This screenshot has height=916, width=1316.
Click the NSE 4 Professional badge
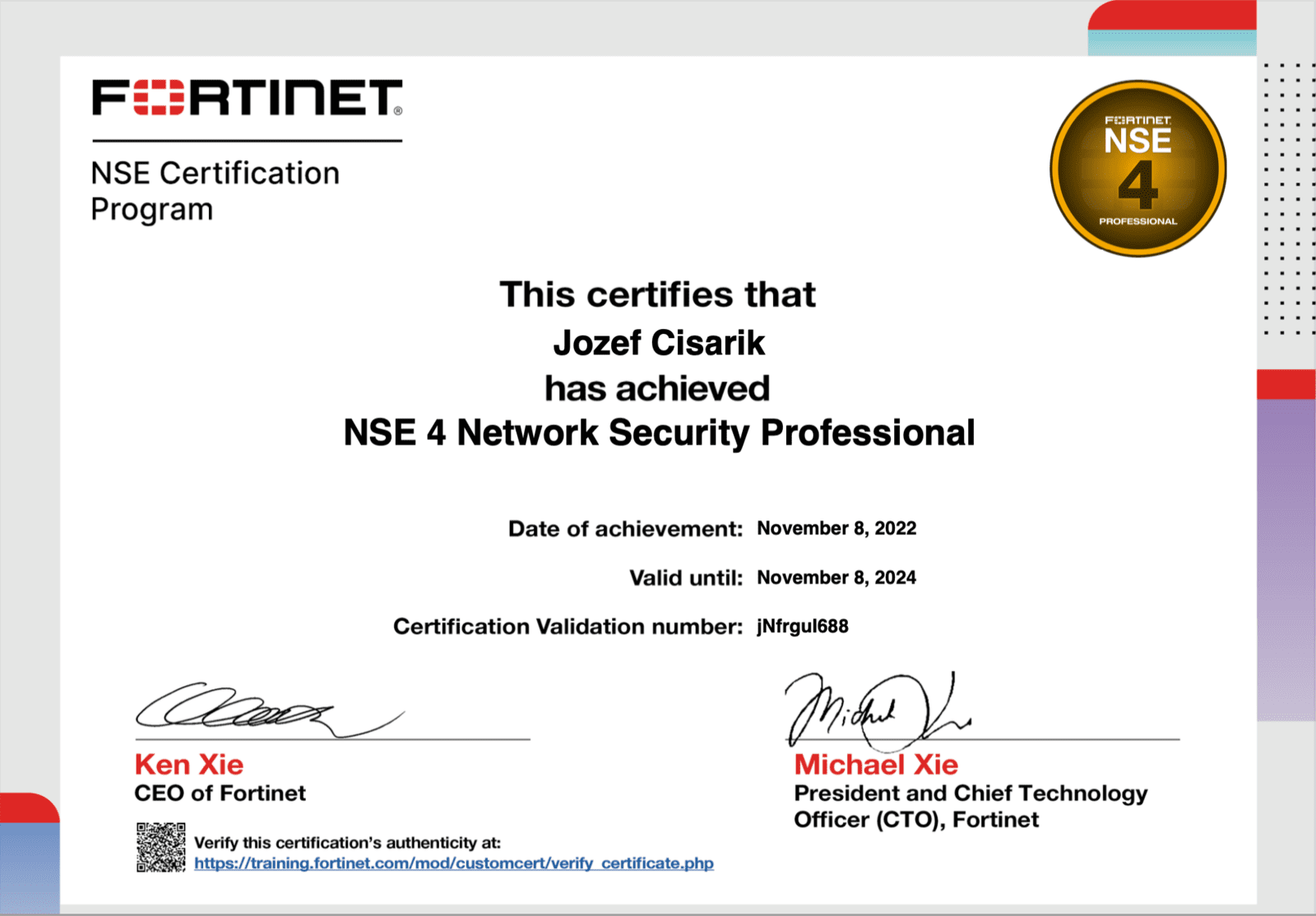pos(1138,169)
